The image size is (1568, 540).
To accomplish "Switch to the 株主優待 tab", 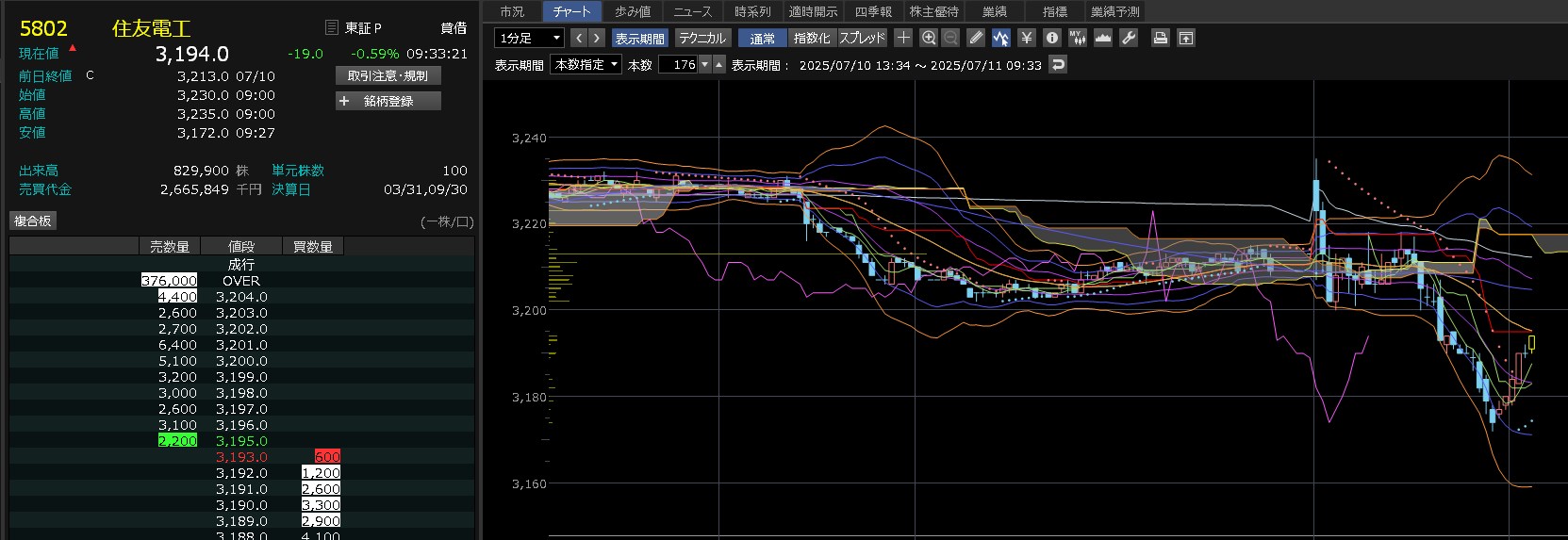I will 933,11.
